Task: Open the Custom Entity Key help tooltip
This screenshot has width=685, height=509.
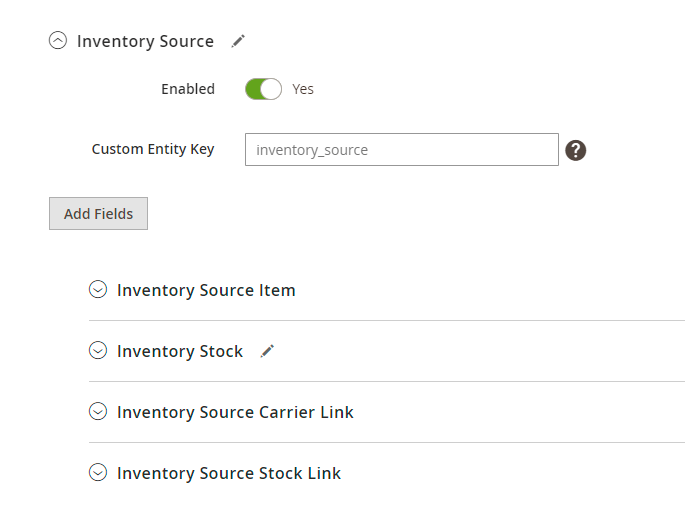Action: tap(575, 150)
